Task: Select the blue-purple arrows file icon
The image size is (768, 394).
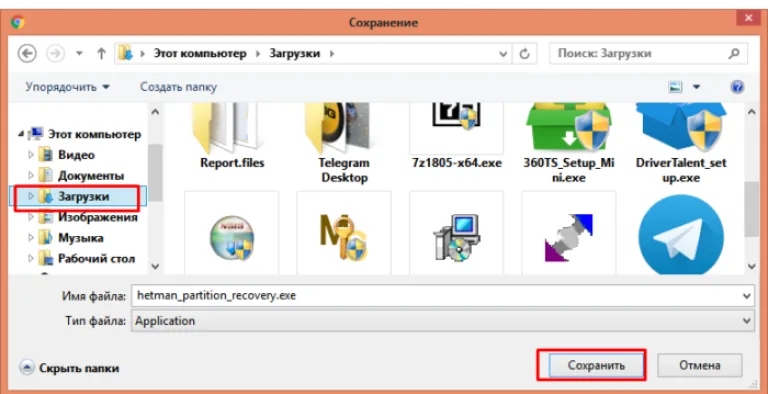Action: (x=569, y=238)
